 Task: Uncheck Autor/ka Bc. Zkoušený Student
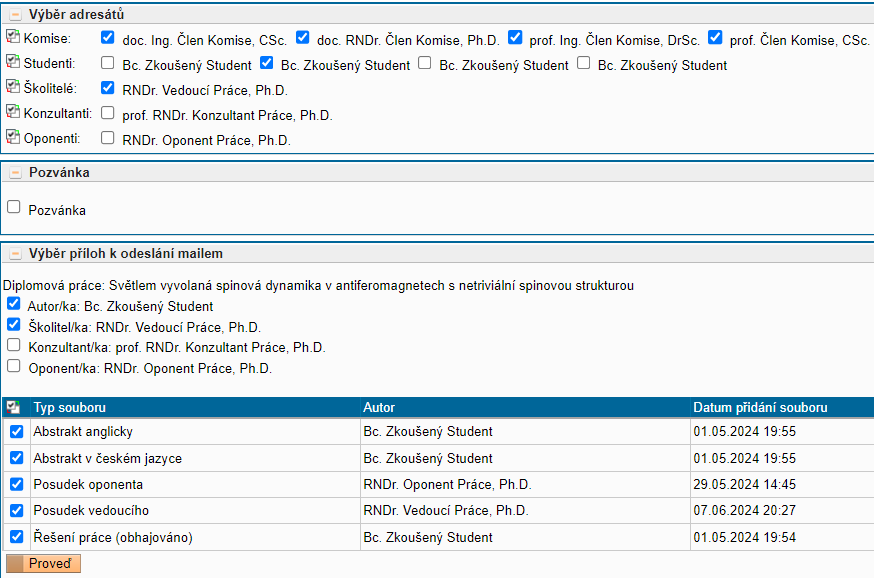point(14,304)
